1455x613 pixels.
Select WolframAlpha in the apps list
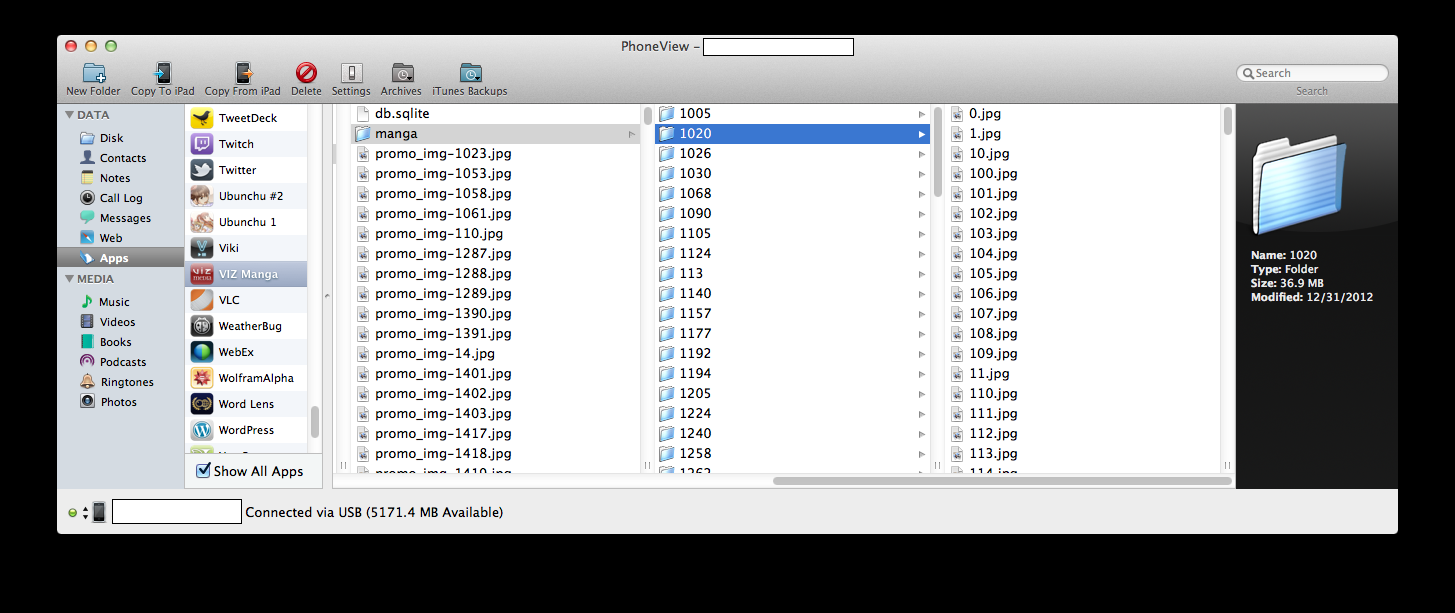point(202,378)
